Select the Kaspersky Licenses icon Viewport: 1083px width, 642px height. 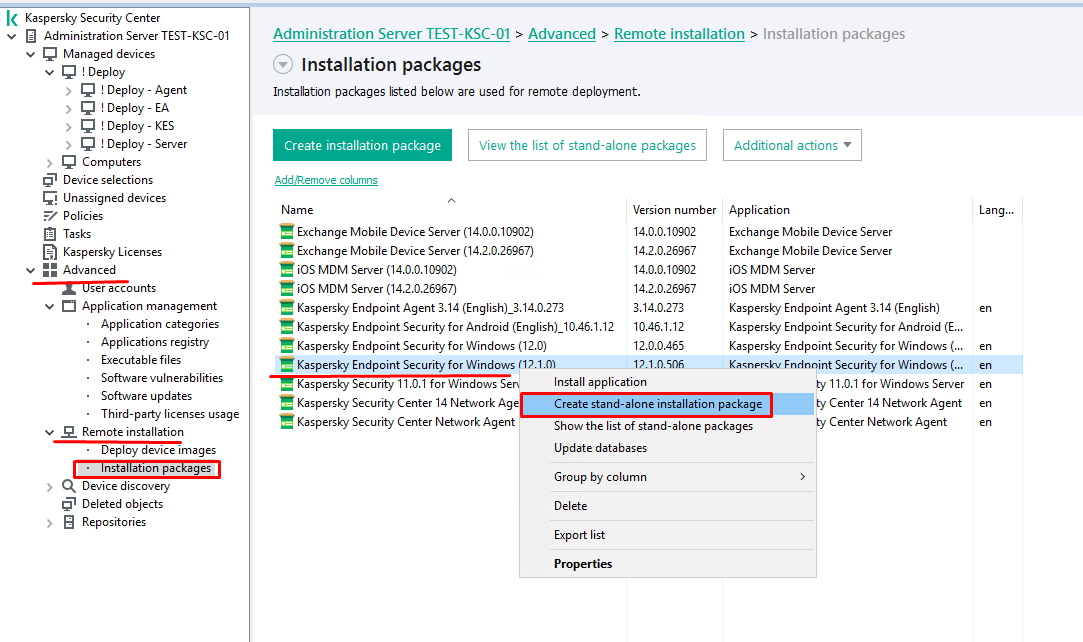(x=50, y=252)
